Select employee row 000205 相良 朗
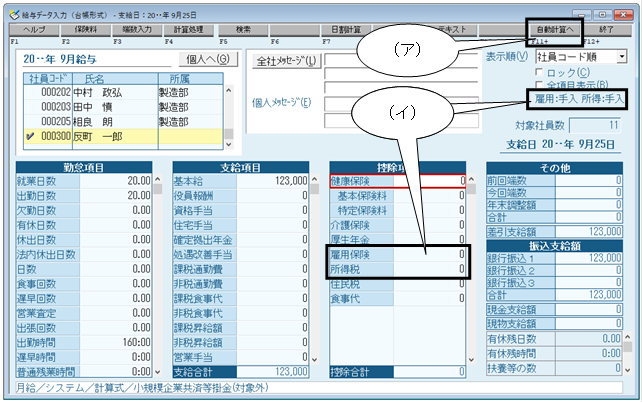Screen dimensions: 642x403 click(x=123, y=122)
